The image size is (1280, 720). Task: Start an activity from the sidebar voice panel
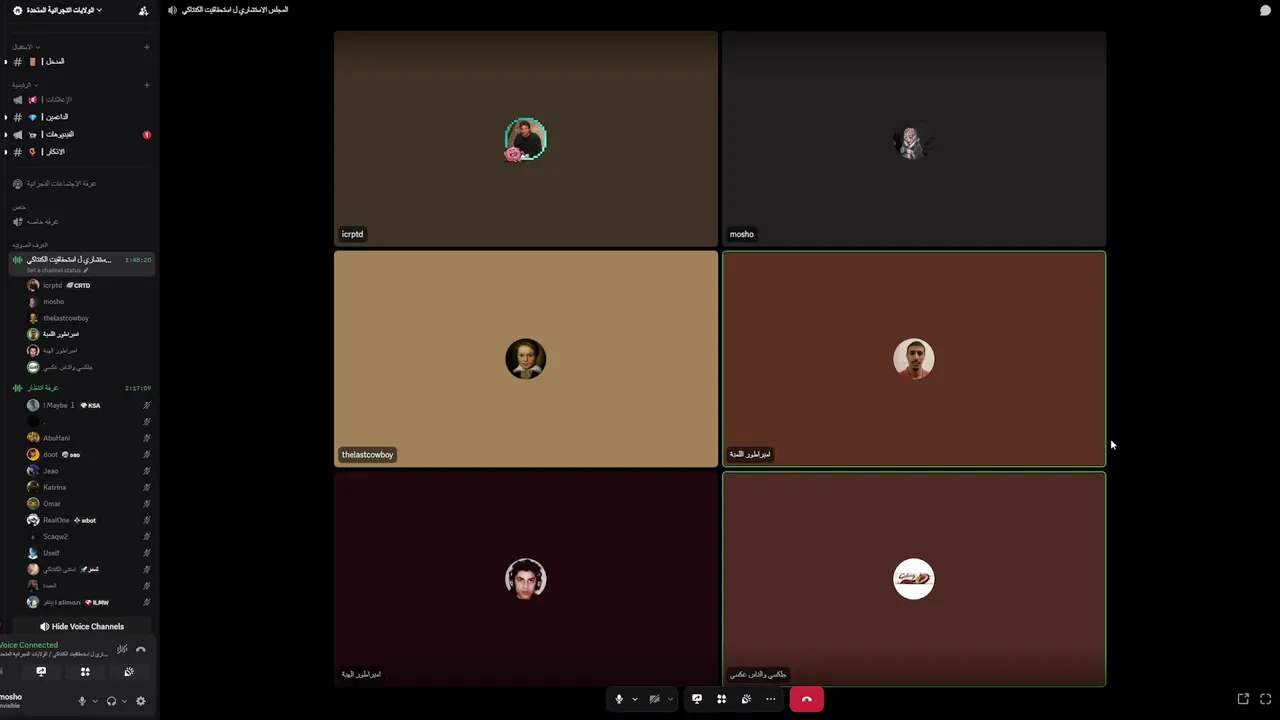pos(85,672)
